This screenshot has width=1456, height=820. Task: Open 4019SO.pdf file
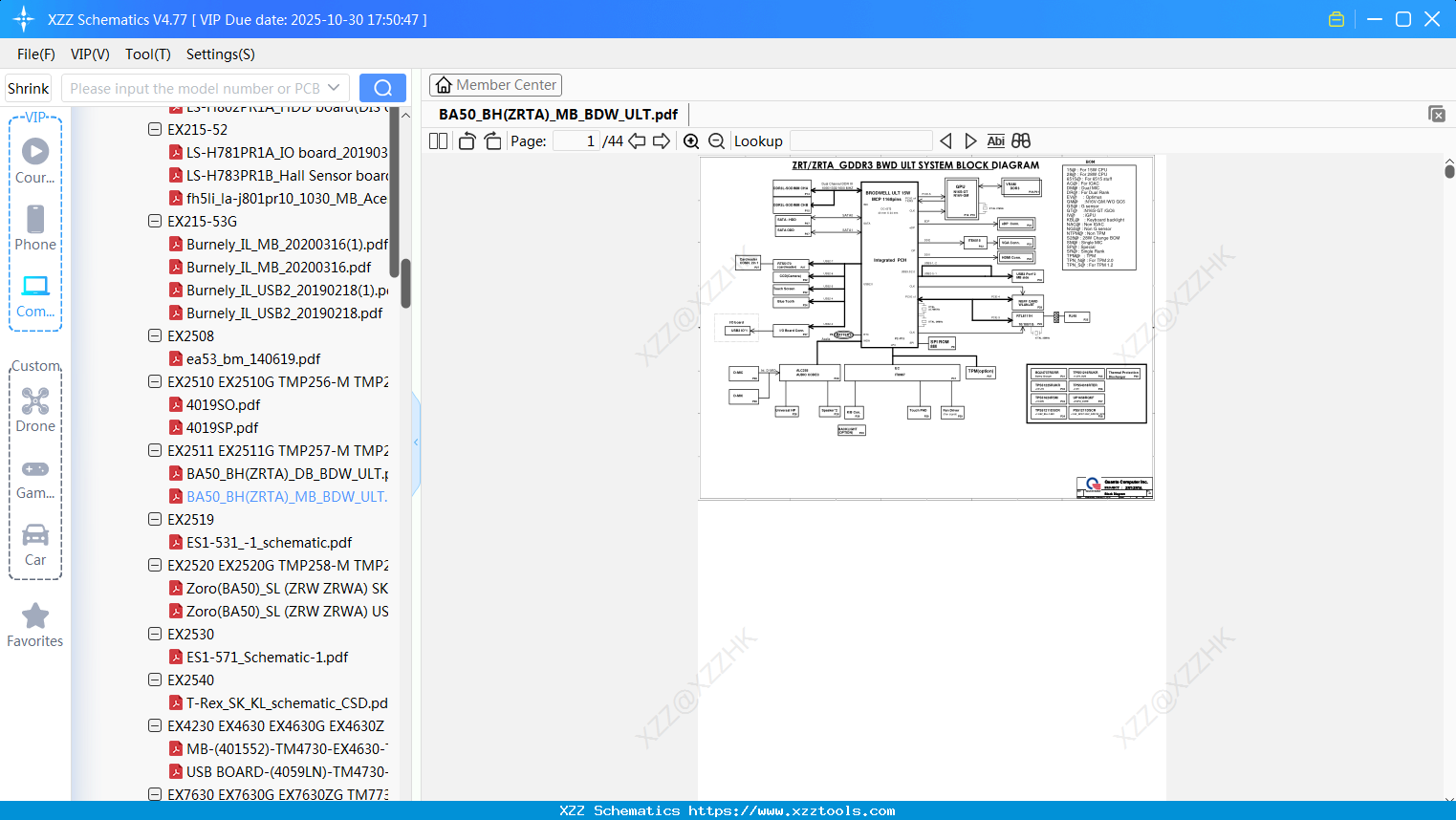click(215, 404)
